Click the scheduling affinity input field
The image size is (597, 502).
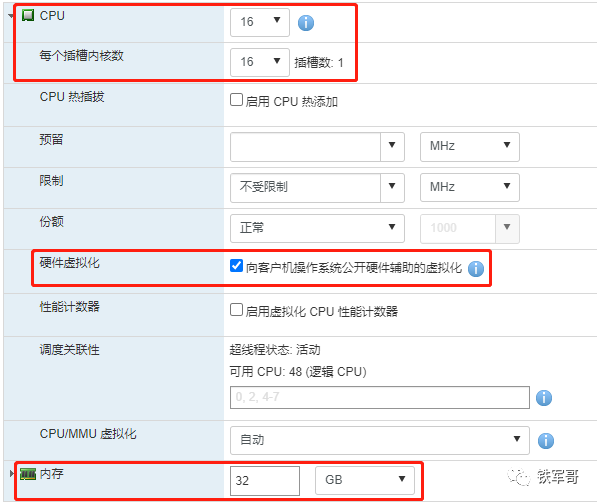pyautogui.click(x=380, y=397)
